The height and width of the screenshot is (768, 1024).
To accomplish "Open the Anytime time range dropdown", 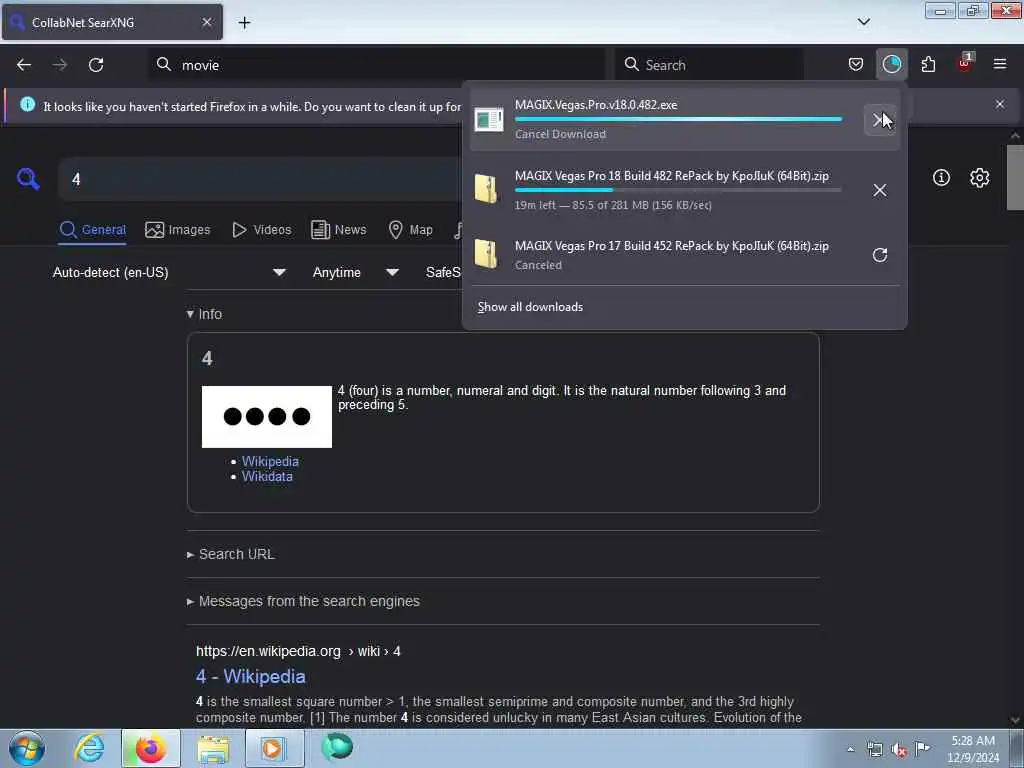I will (x=355, y=272).
